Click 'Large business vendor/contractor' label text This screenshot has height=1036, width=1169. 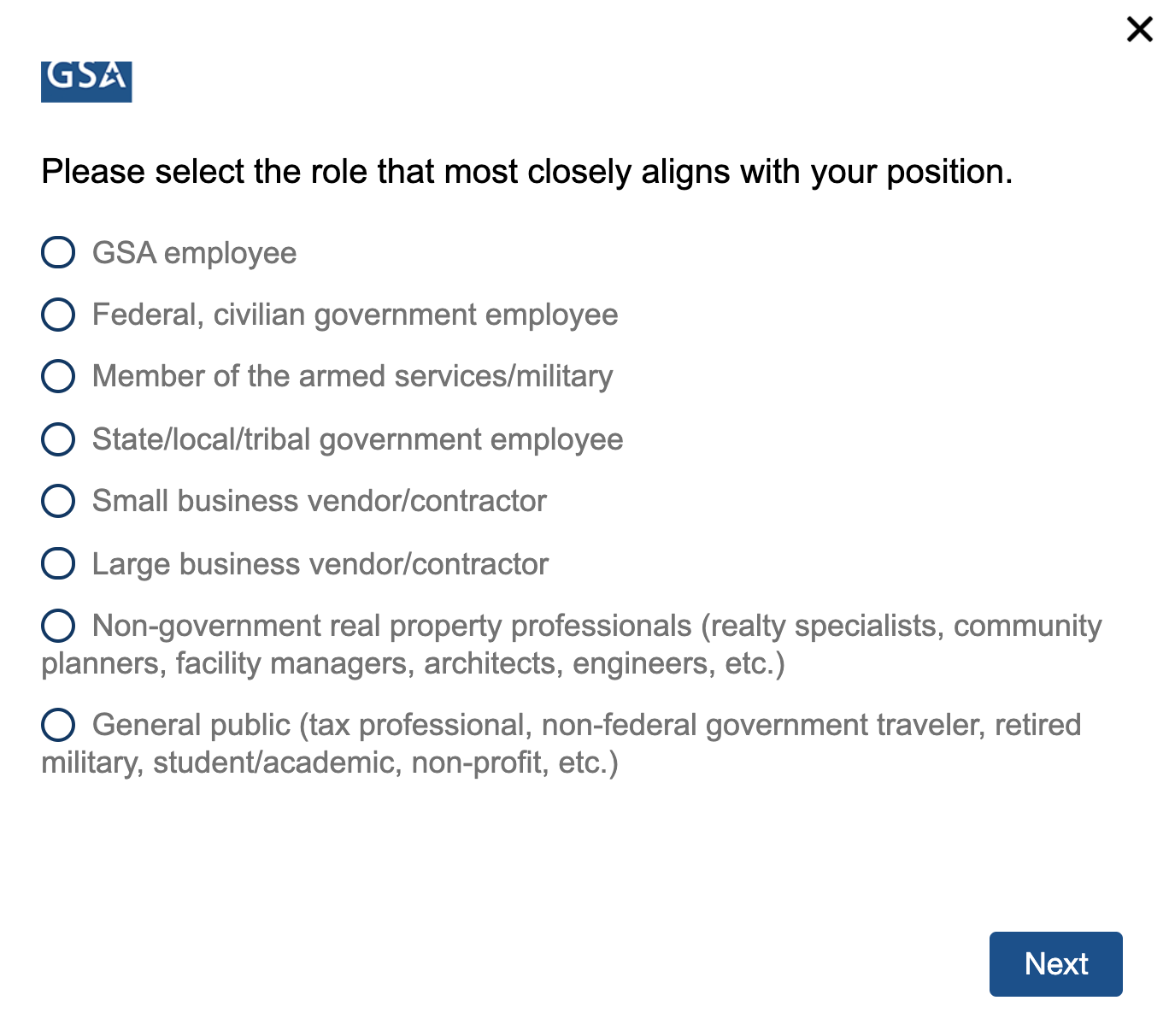pos(320,564)
